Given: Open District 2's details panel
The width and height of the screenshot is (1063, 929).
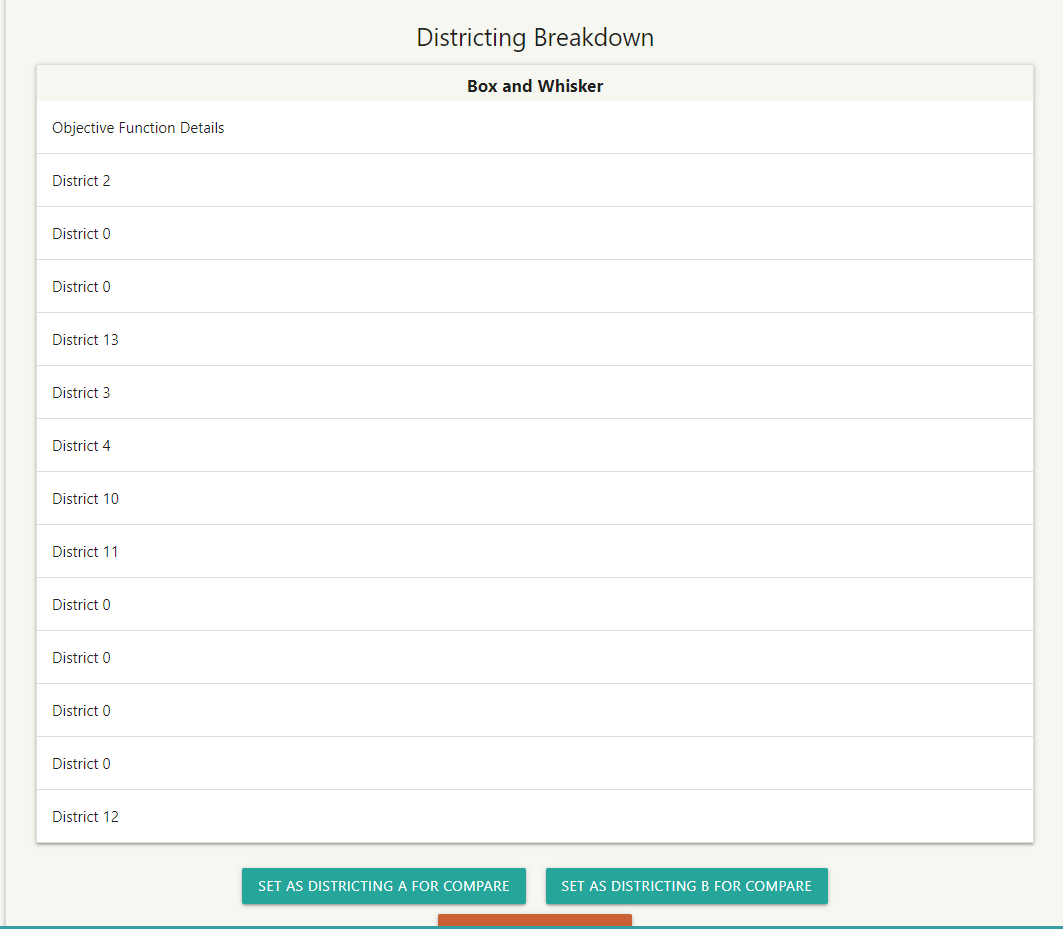Looking at the screenshot, I should tap(81, 181).
